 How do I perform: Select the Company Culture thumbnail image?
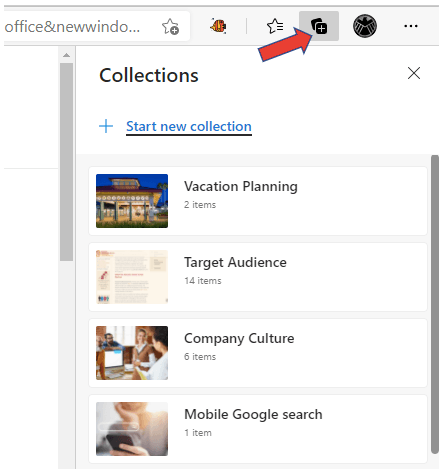pyautogui.click(x=132, y=353)
